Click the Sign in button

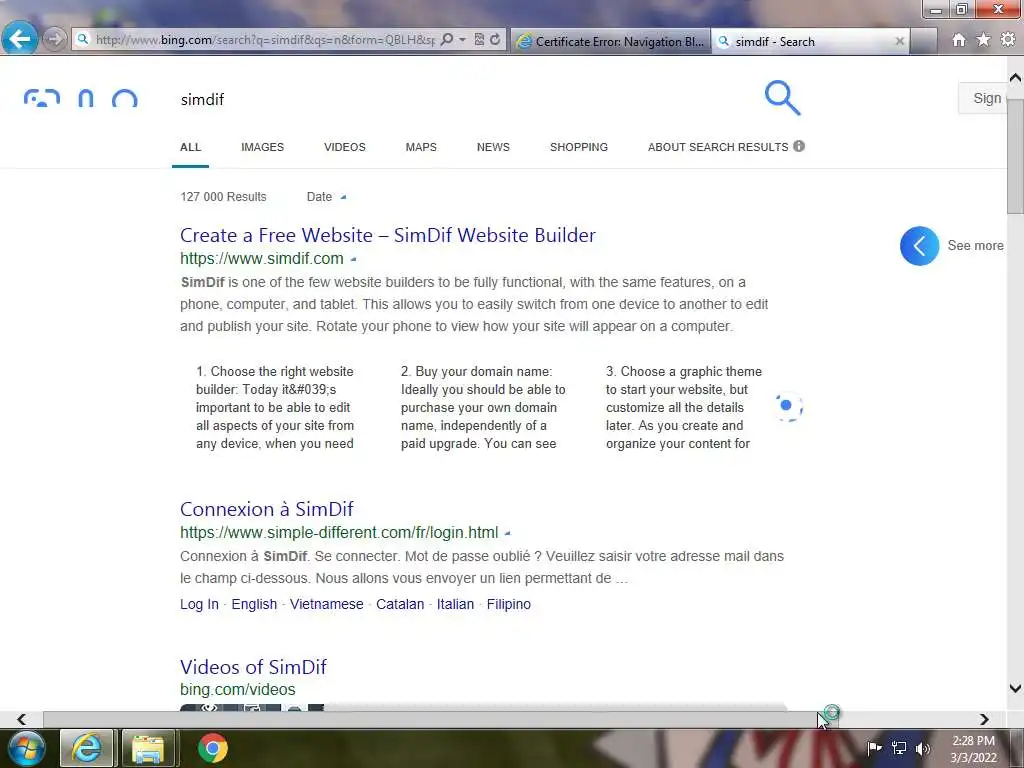point(984,98)
